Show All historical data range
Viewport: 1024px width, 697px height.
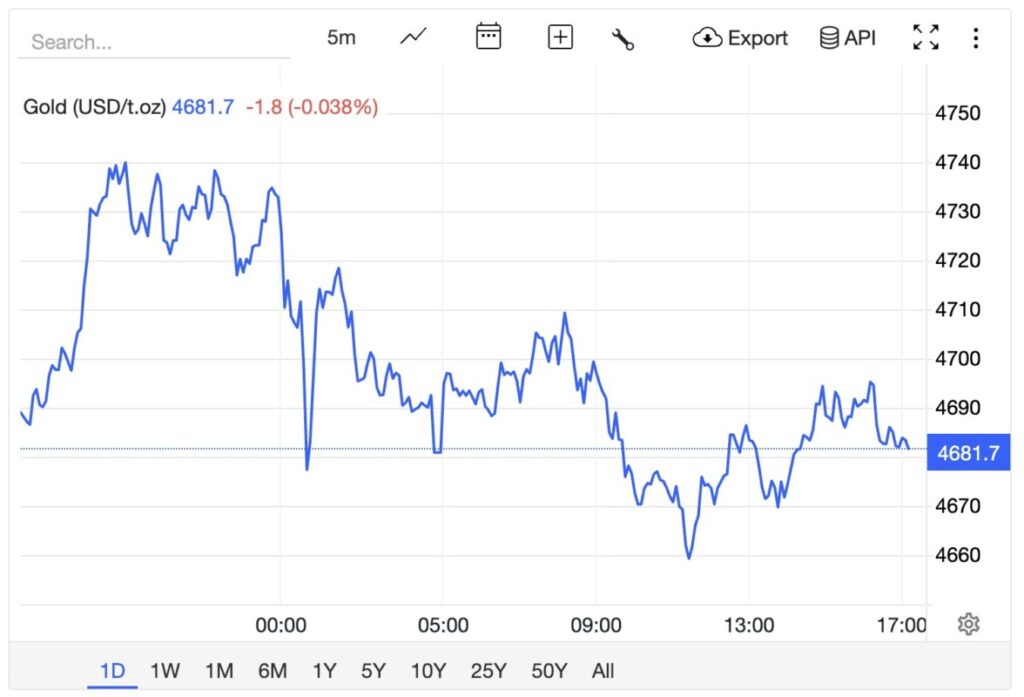pos(603,670)
